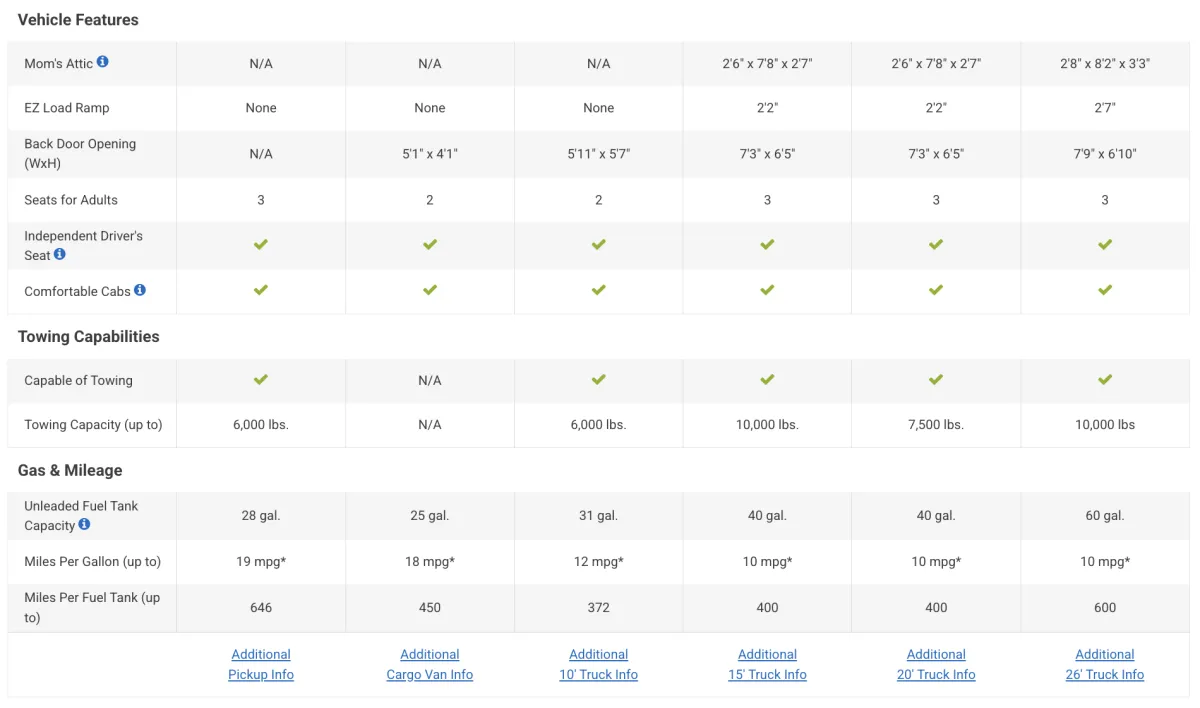Open Additional Pickup Info link

(x=261, y=664)
